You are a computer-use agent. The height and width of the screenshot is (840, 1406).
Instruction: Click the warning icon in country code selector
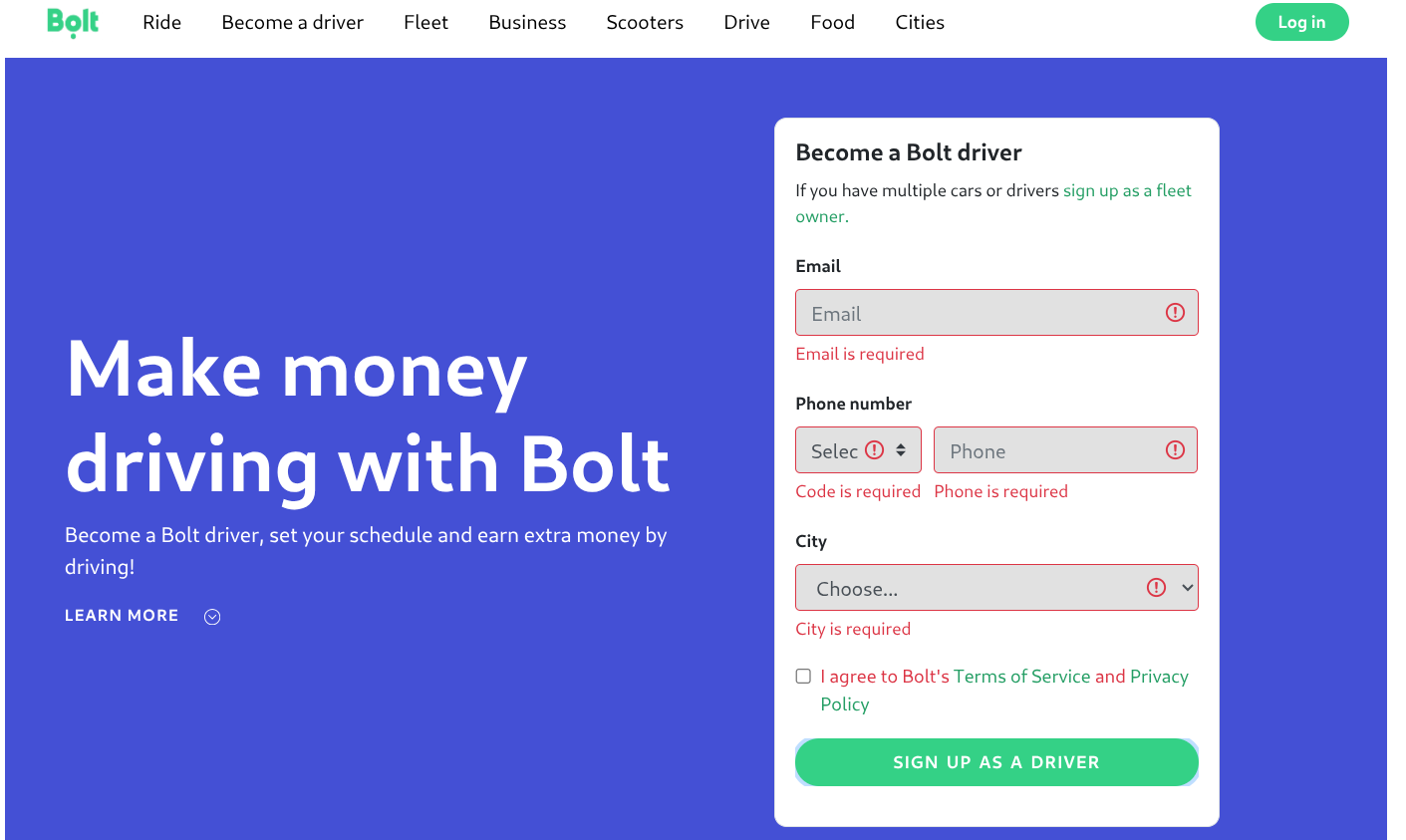875,450
